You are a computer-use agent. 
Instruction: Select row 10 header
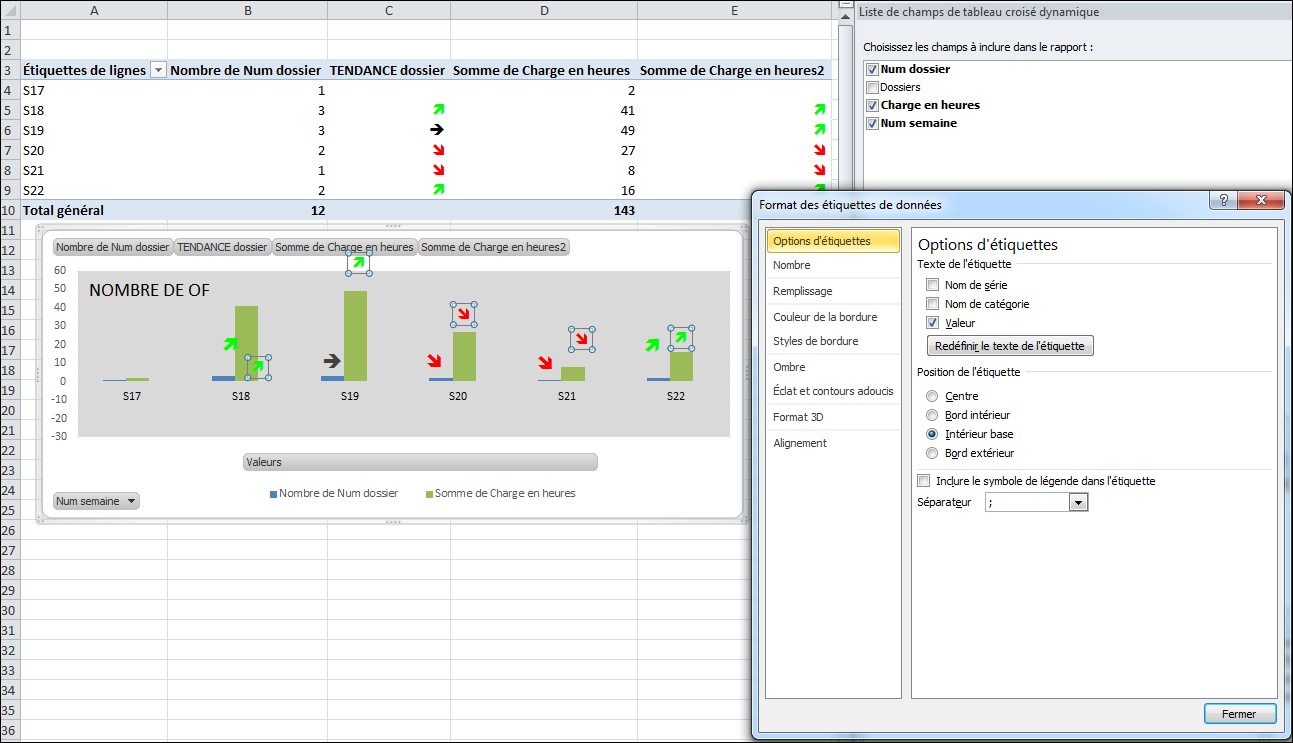(x=9, y=210)
